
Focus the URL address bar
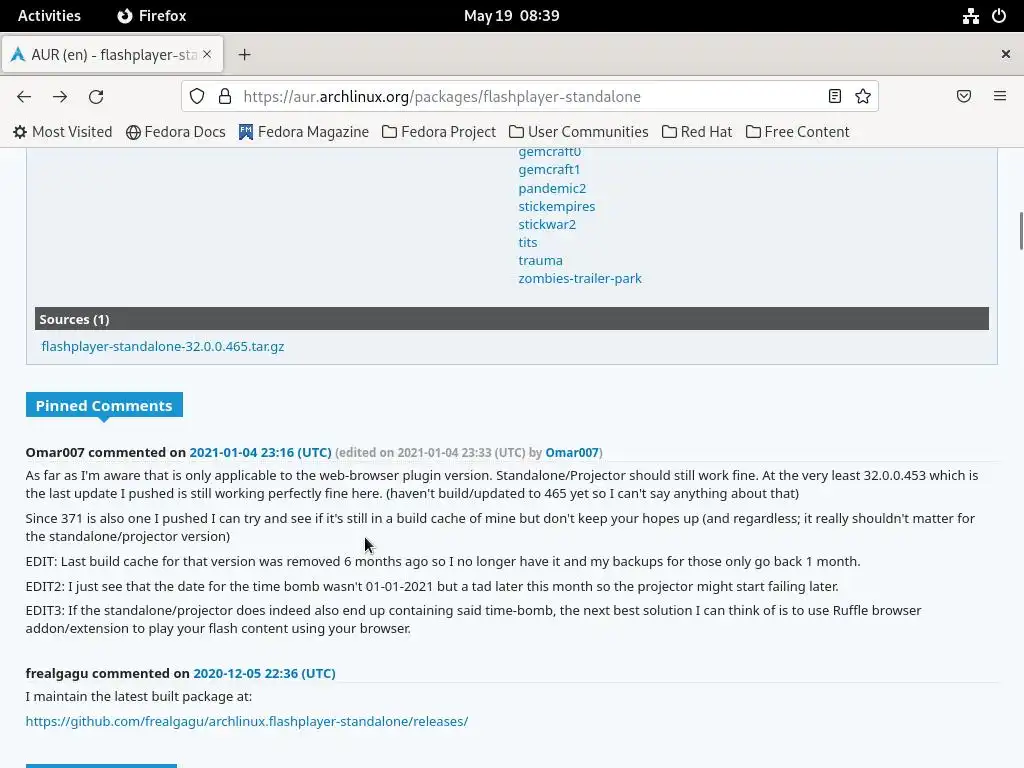tap(529, 97)
